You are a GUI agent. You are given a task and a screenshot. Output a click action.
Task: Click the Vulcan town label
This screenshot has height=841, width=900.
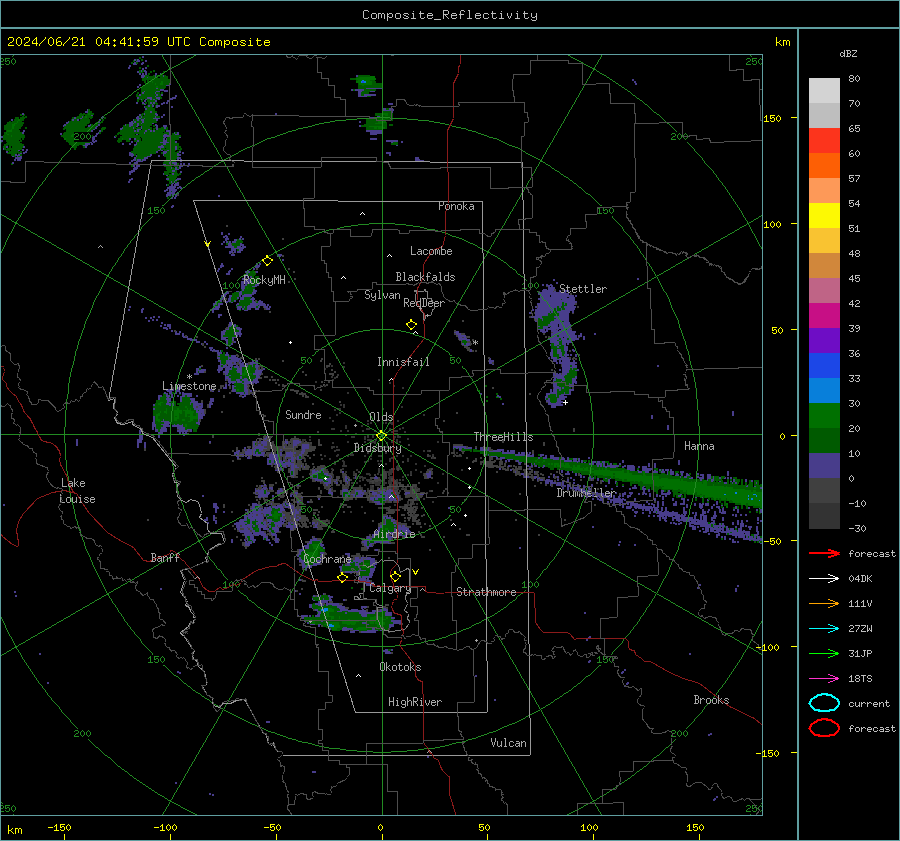pos(508,743)
